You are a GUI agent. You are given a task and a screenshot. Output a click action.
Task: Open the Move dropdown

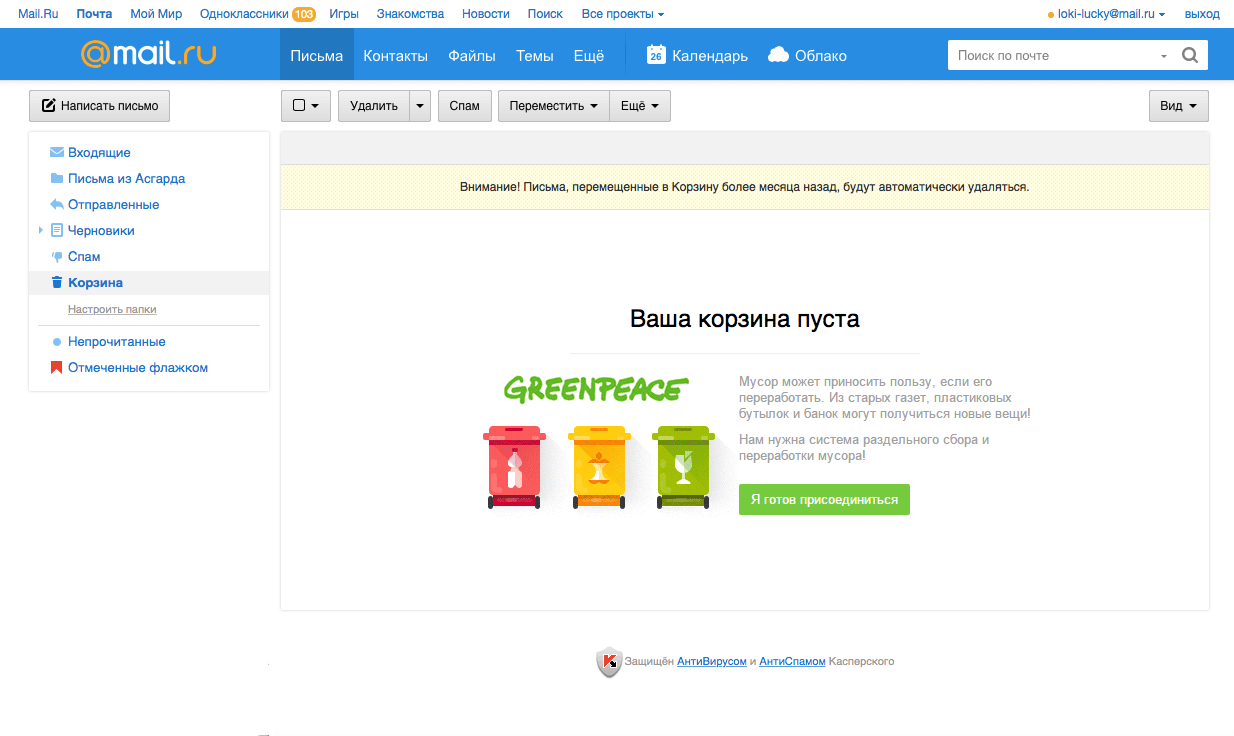point(554,106)
